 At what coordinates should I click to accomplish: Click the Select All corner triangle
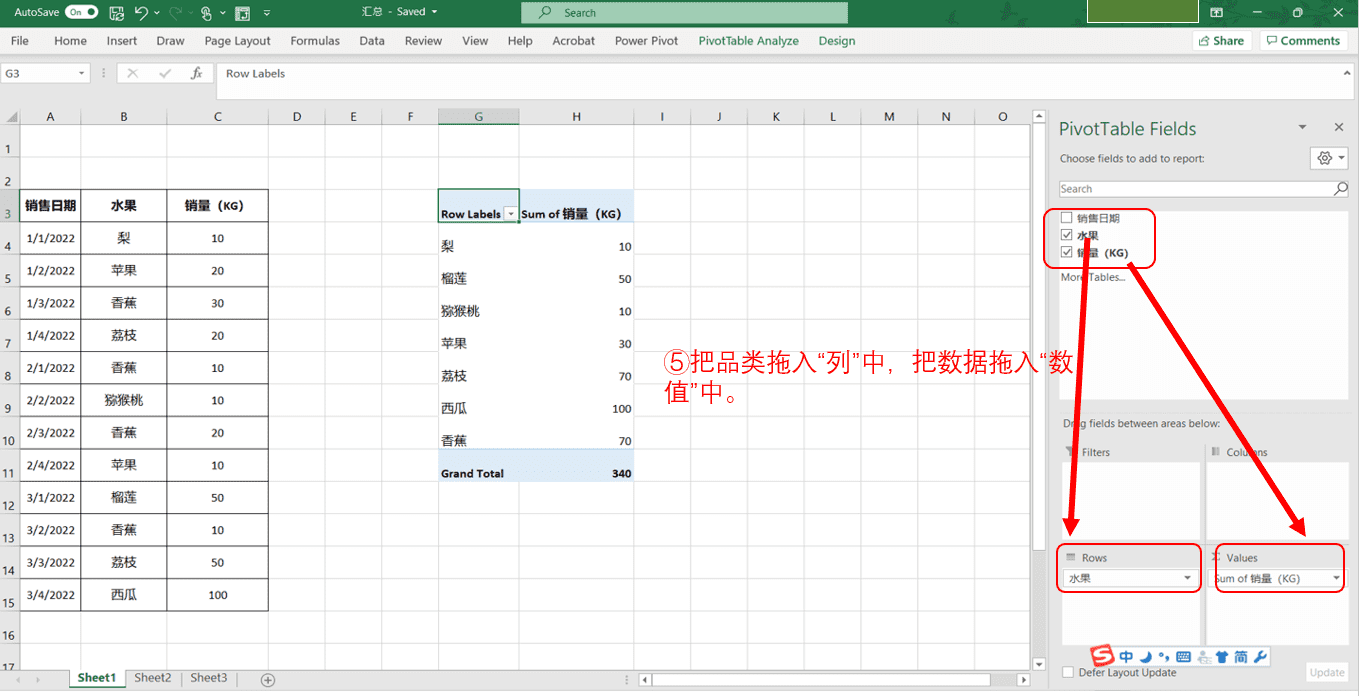10,116
